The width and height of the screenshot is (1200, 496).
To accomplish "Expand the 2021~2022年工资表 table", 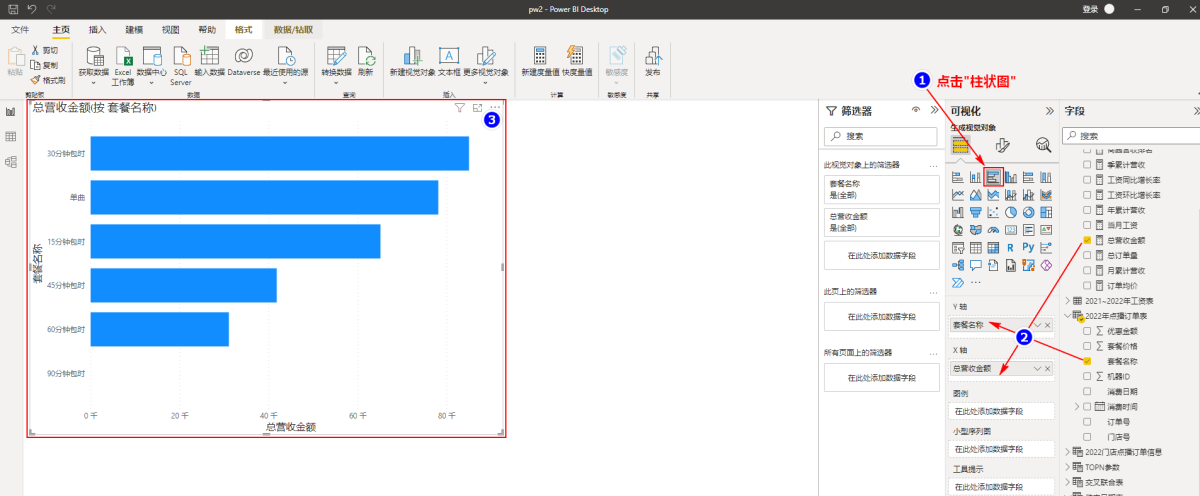I will pos(1068,300).
